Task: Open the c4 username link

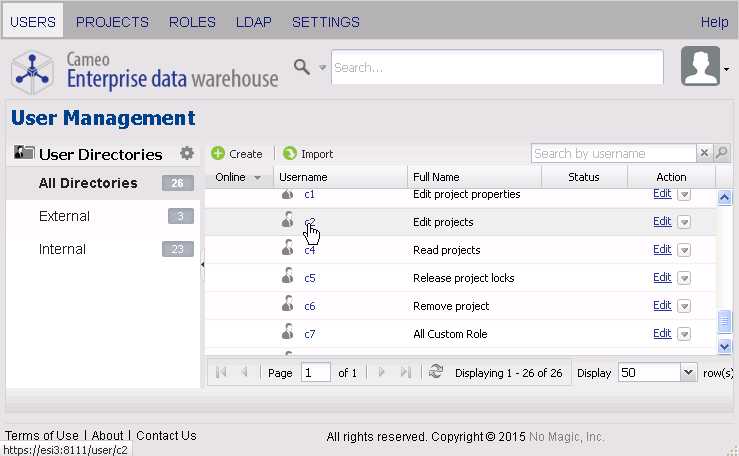Action: coord(310,250)
